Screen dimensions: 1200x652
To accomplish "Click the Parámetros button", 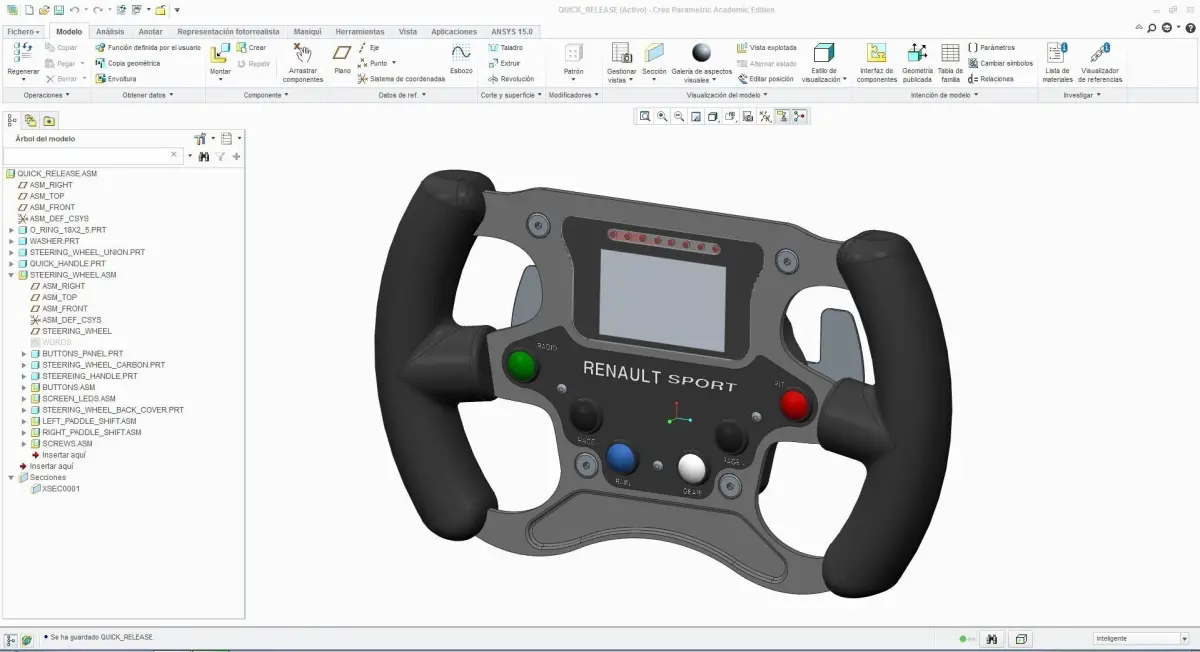I will [991, 47].
